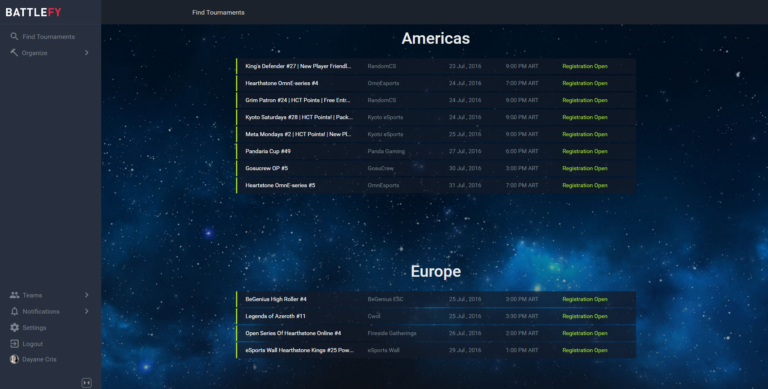Click the Europe region heading

coord(435,271)
